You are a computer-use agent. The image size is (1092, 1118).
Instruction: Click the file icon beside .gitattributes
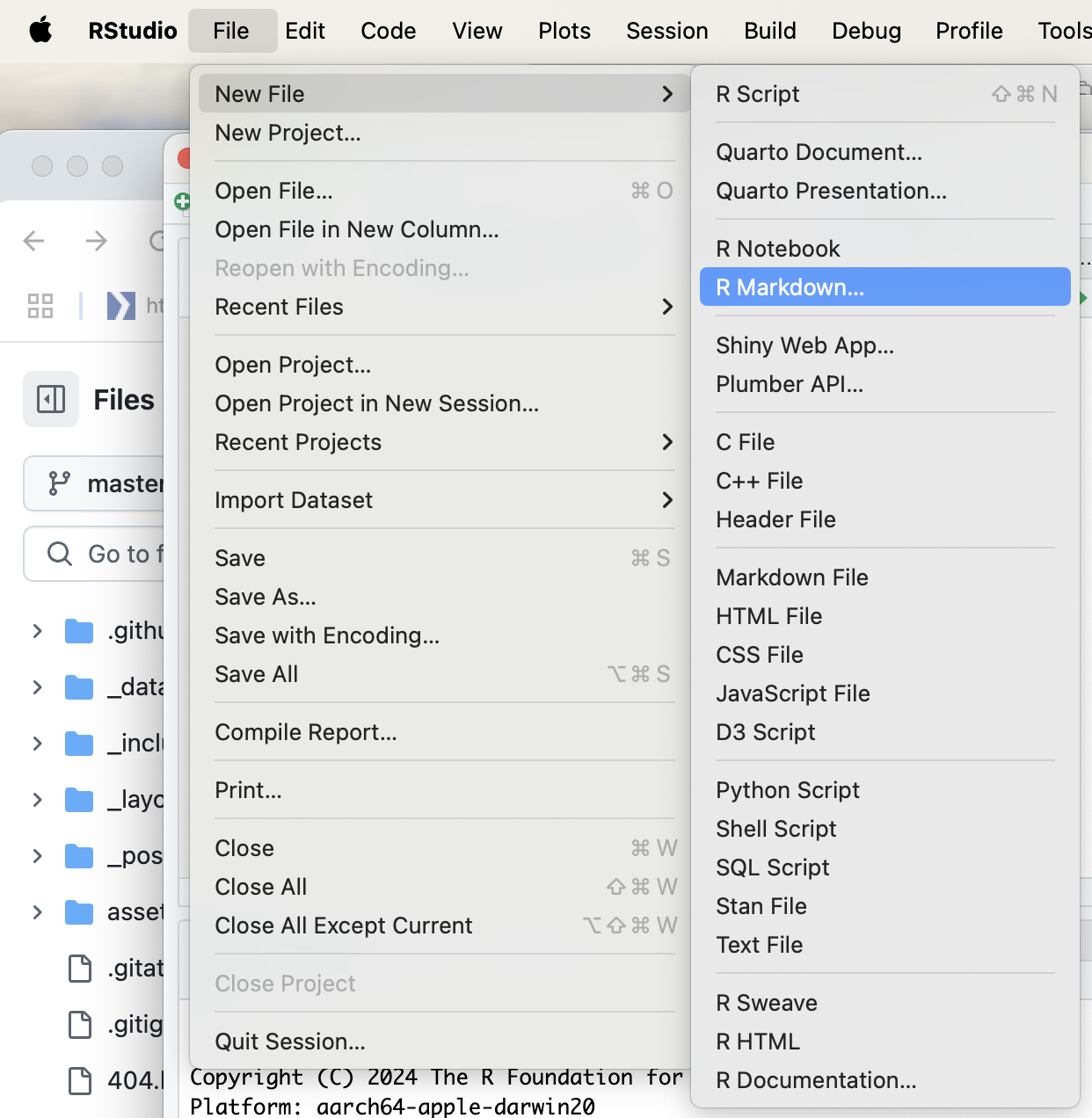pyautogui.click(x=80, y=969)
